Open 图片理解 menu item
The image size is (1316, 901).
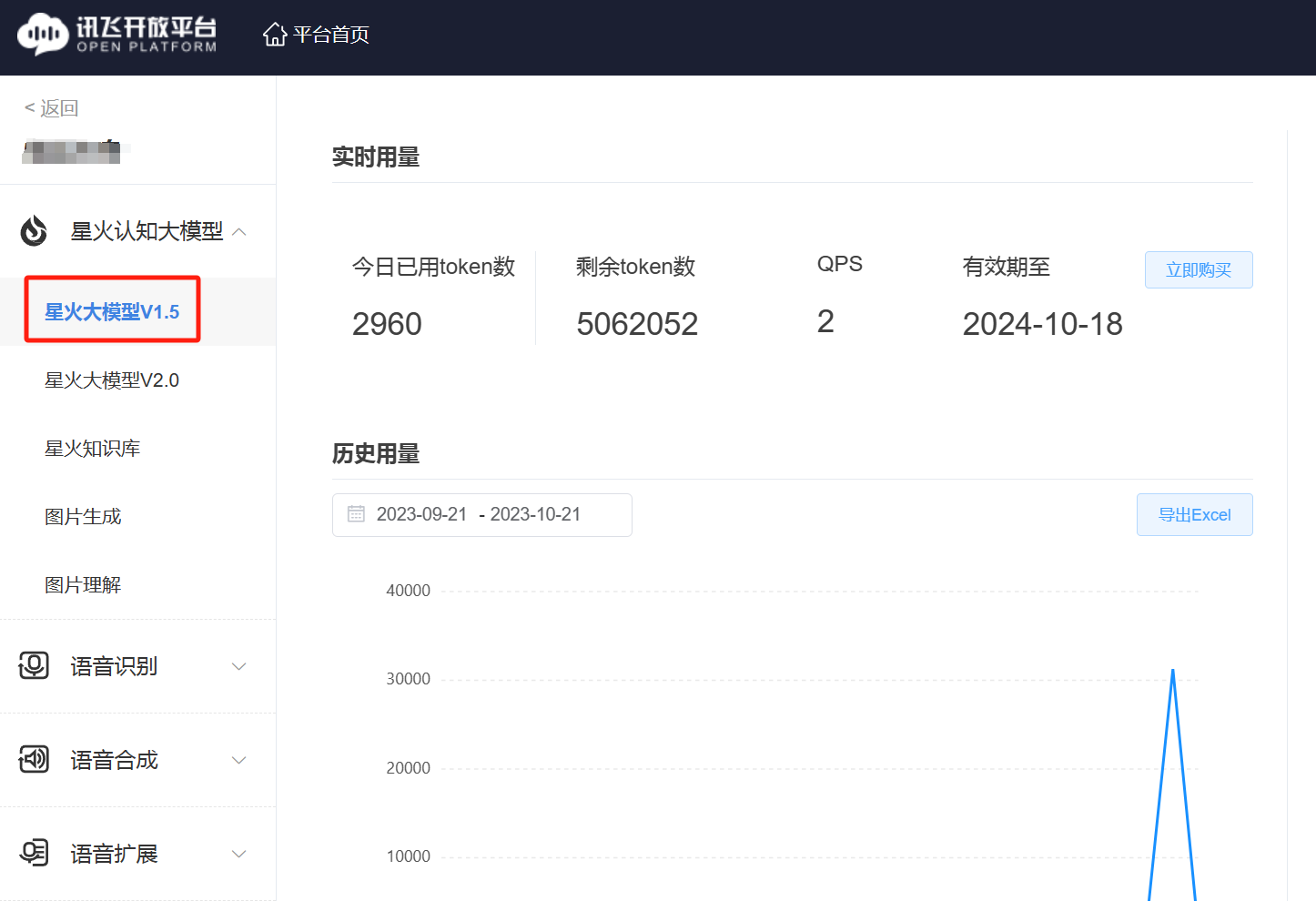click(x=83, y=585)
